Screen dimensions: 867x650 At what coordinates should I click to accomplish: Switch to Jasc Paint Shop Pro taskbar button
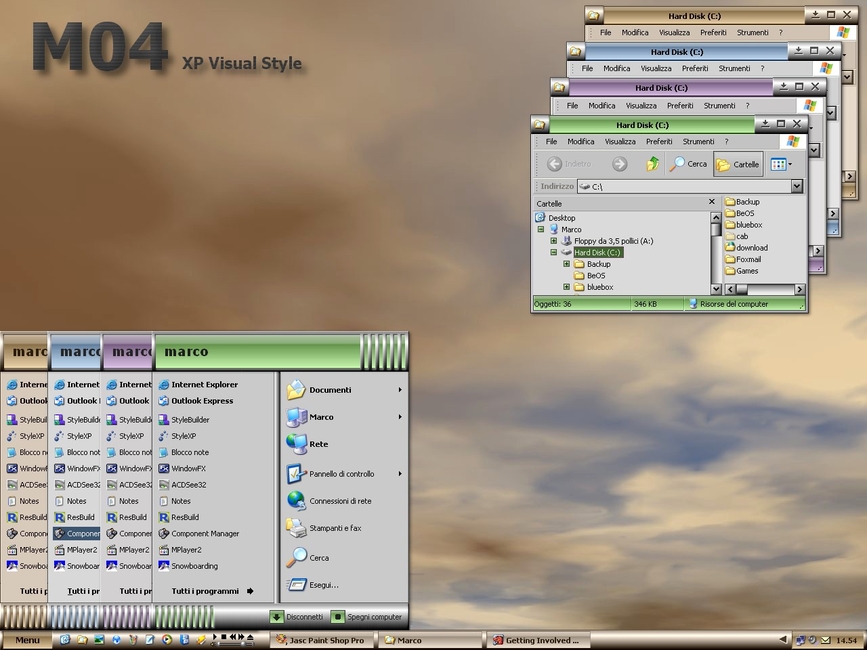321,640
